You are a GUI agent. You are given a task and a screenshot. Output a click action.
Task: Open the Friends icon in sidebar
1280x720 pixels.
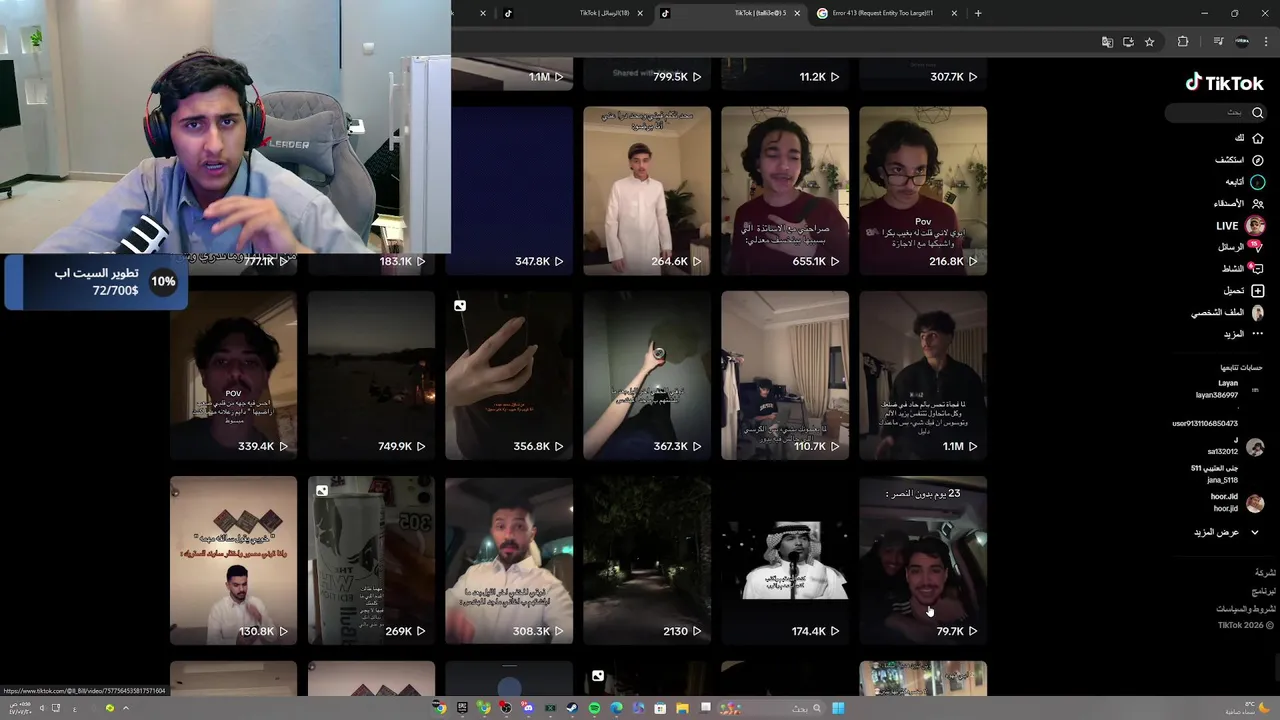click(1258, 203)
